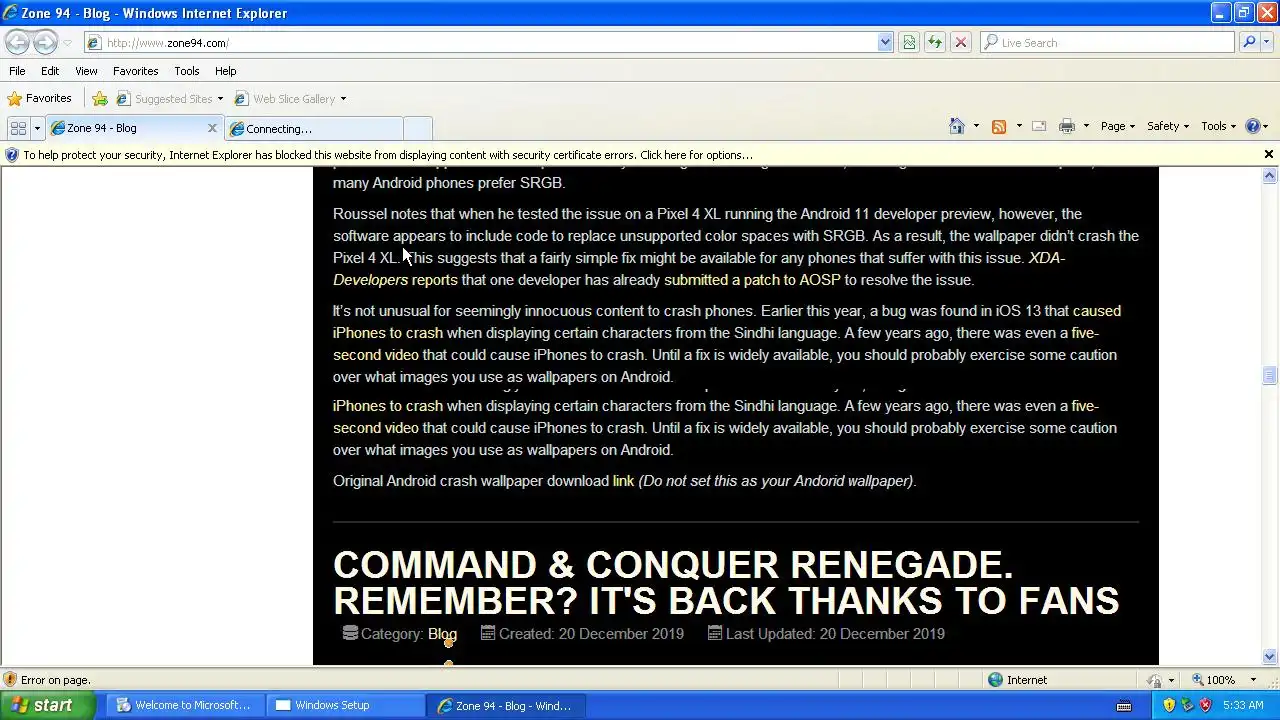Open submitted a patch to AOSP link

coord(752,280)
